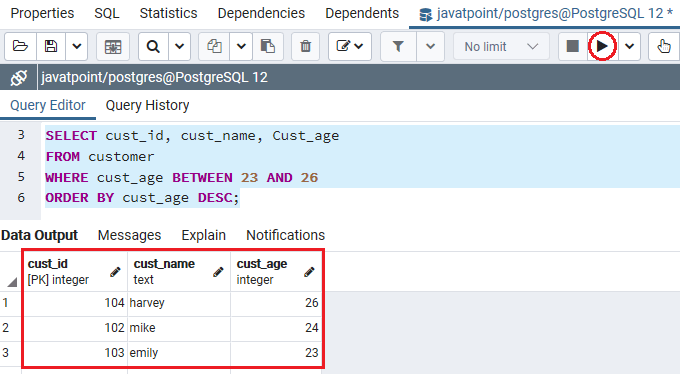
Task: Click the cust_age column header
Action: [x=276, y=272]
